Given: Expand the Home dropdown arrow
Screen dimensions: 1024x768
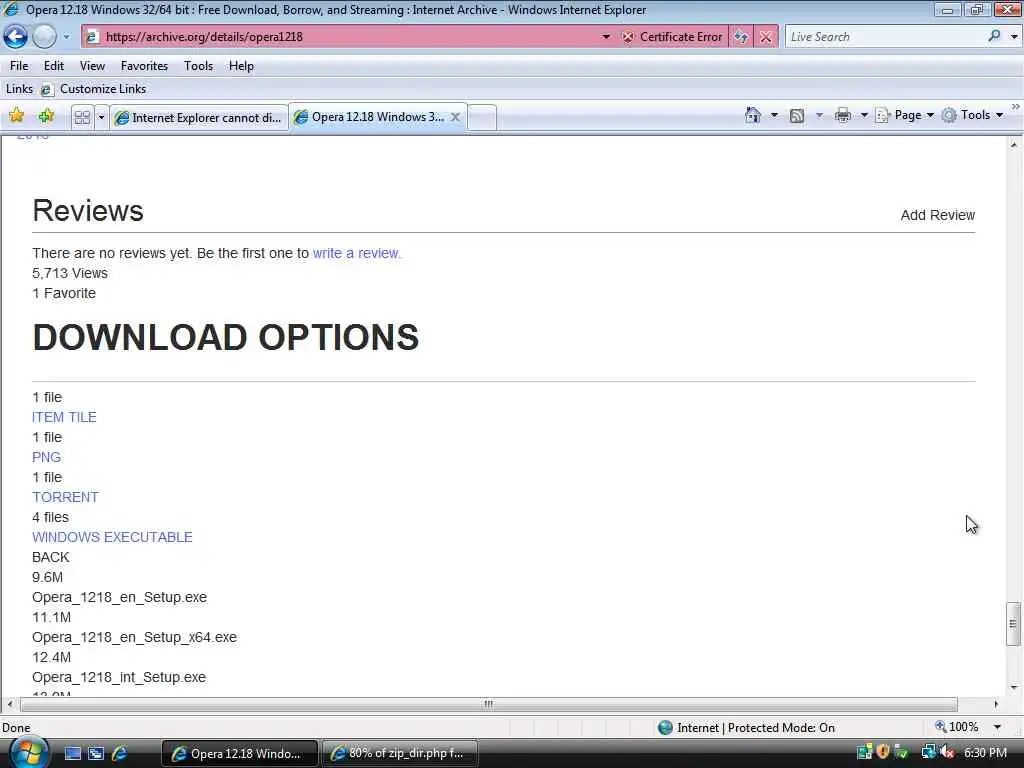Looking at the screenshot, I should tap(775, 116).
